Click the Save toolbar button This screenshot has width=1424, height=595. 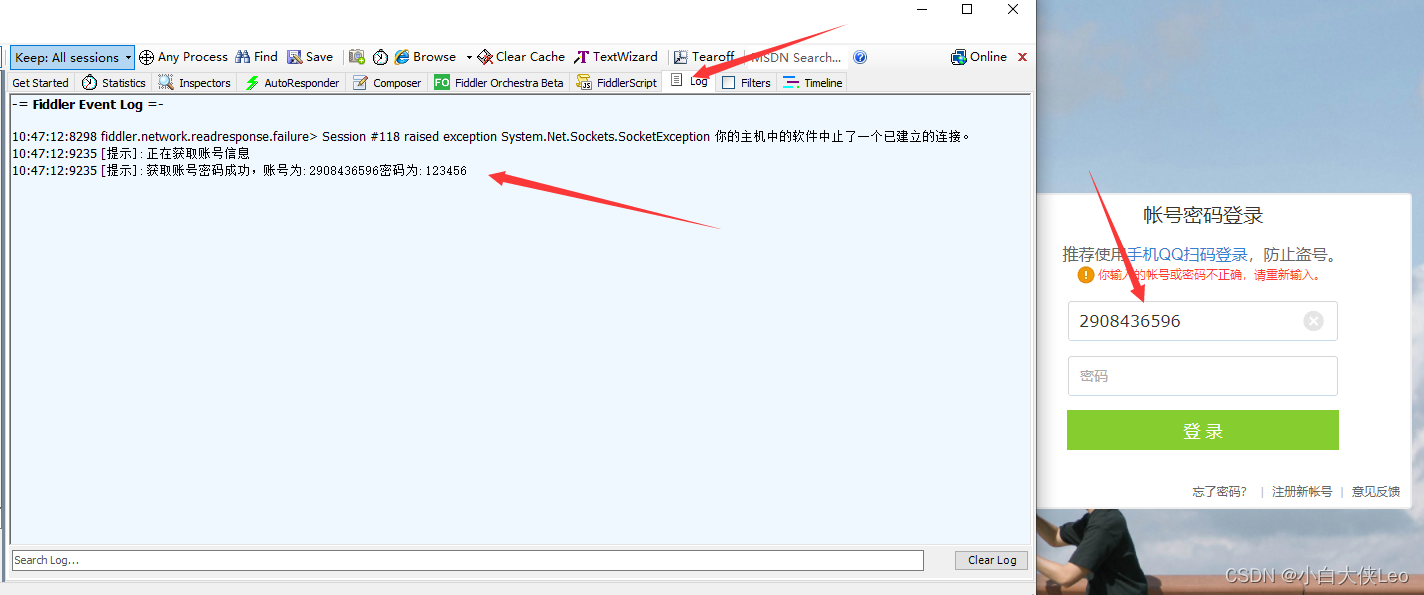point(310,57)
